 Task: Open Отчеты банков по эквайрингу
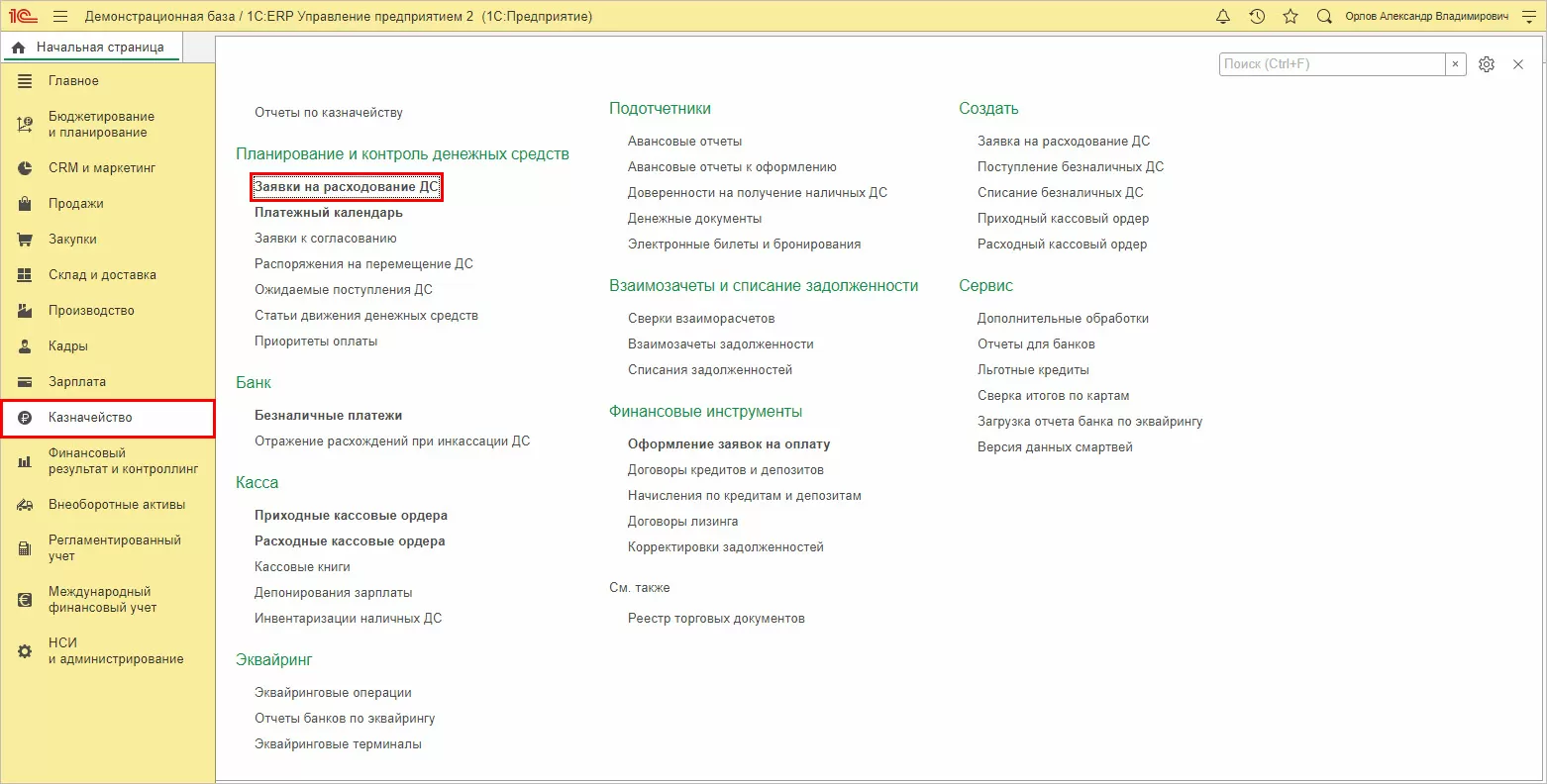(345, 719)
